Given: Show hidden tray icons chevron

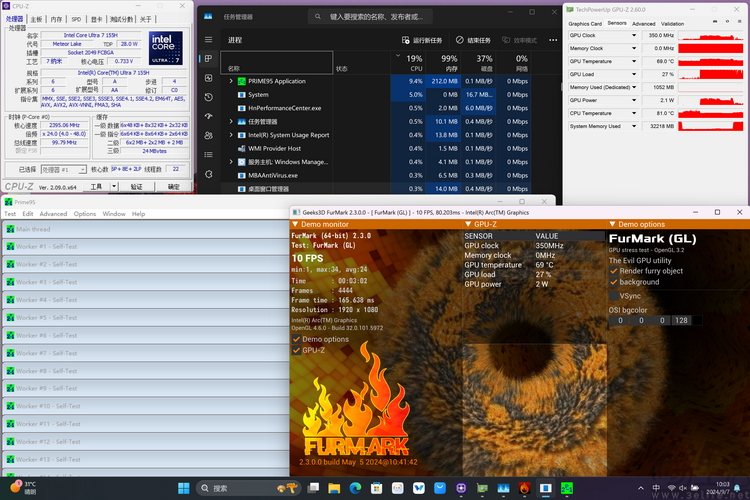Looking at the screenshot, I should (x=640, y=488).
